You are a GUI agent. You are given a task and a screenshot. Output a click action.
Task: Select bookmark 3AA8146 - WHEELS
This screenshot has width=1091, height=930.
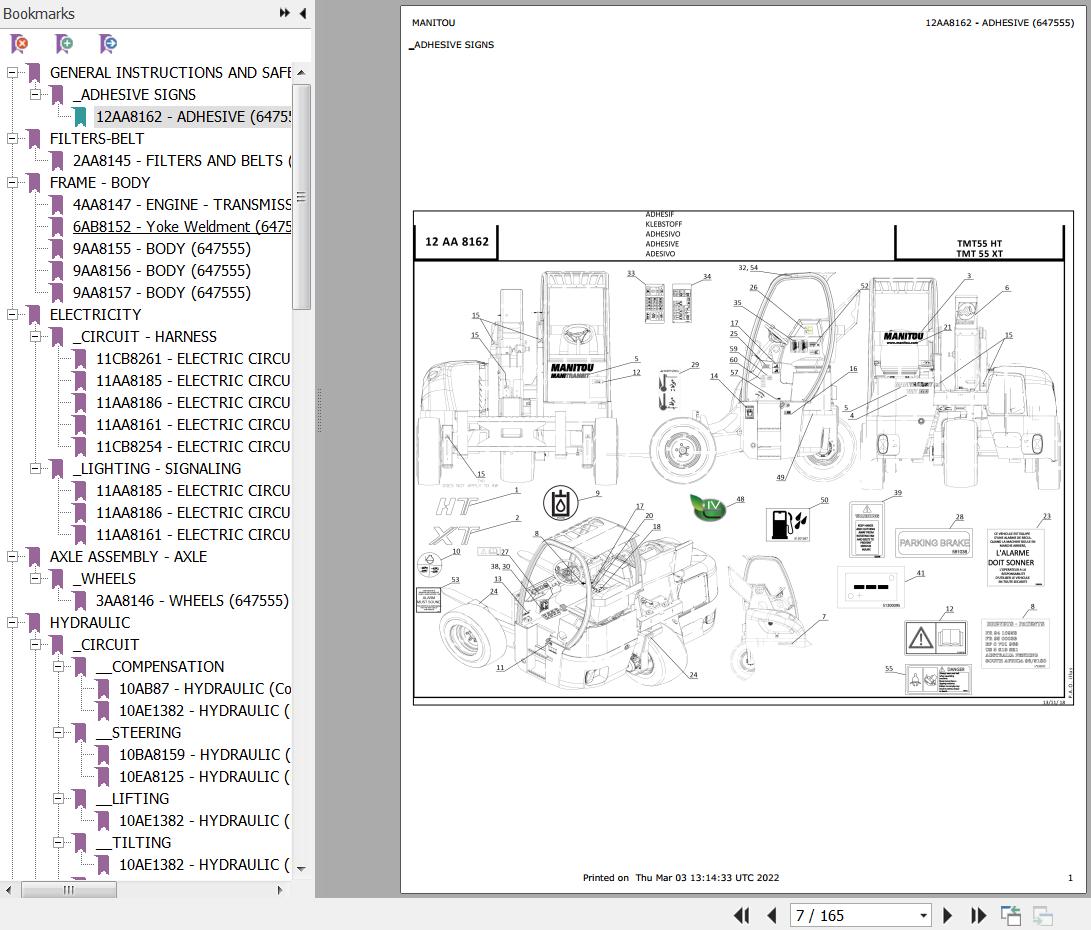[191, 601]
